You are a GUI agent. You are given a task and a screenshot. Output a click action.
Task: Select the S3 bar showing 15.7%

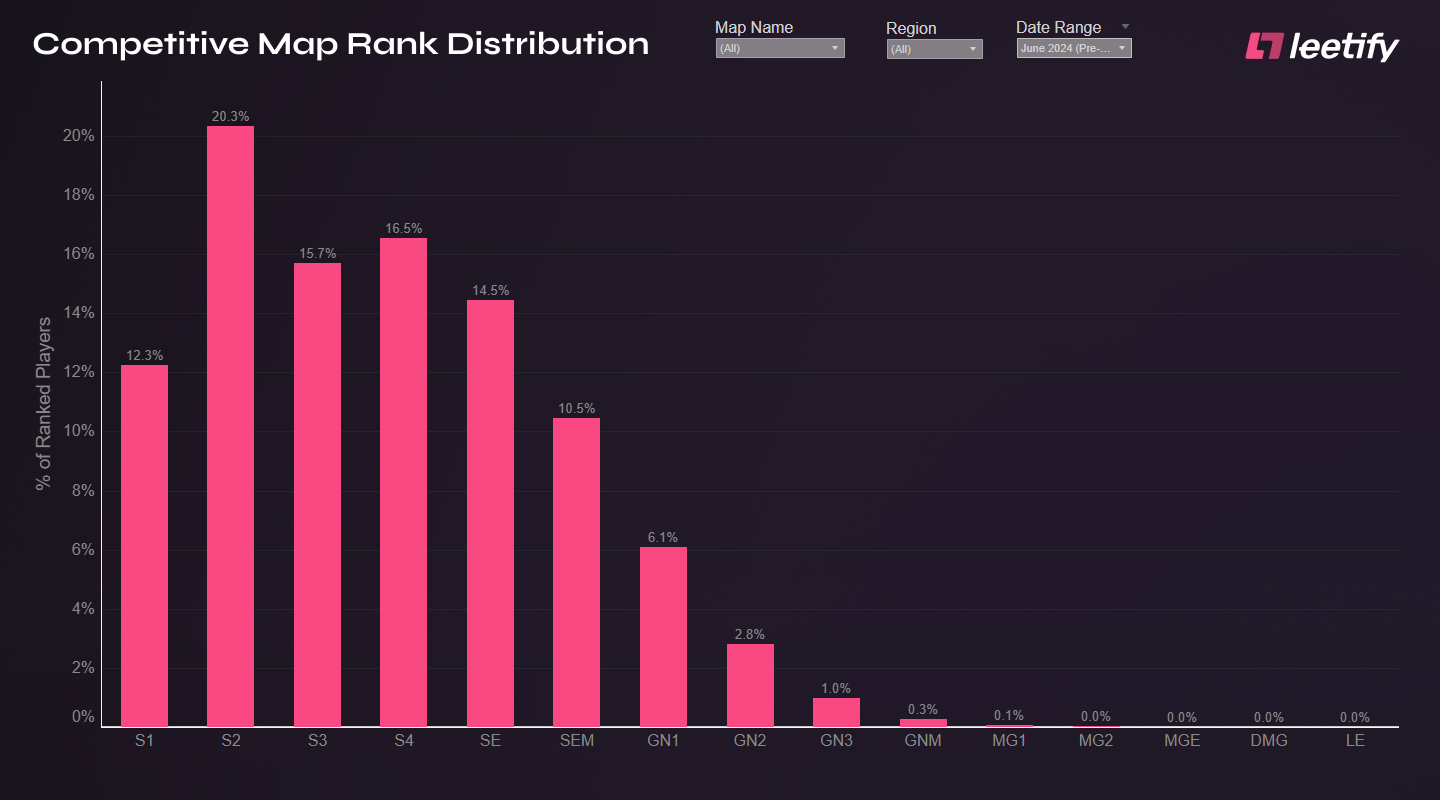coord(317,494)
